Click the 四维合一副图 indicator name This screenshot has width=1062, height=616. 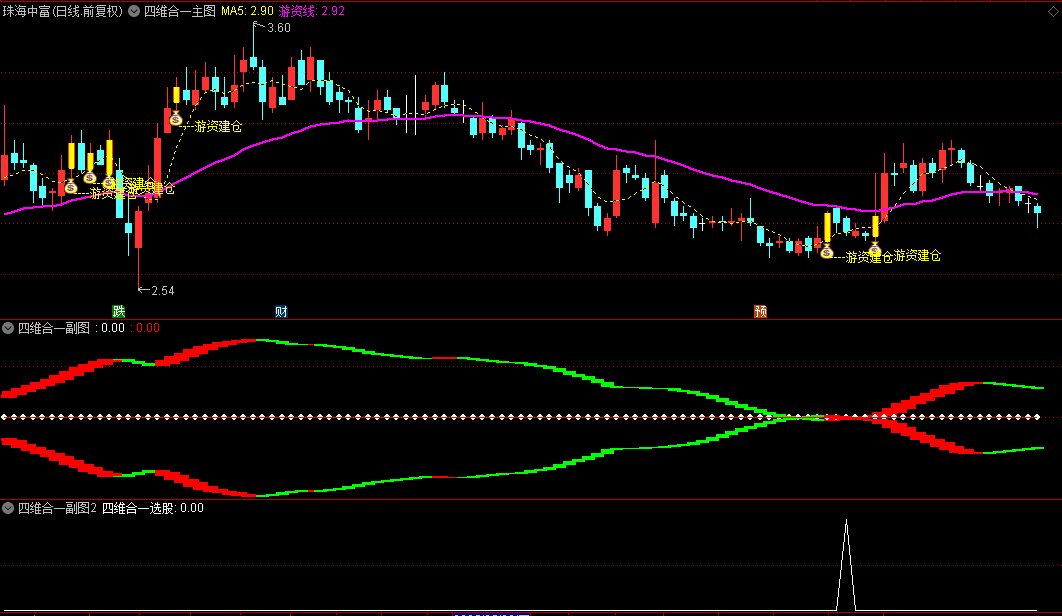tap(54, 328)
